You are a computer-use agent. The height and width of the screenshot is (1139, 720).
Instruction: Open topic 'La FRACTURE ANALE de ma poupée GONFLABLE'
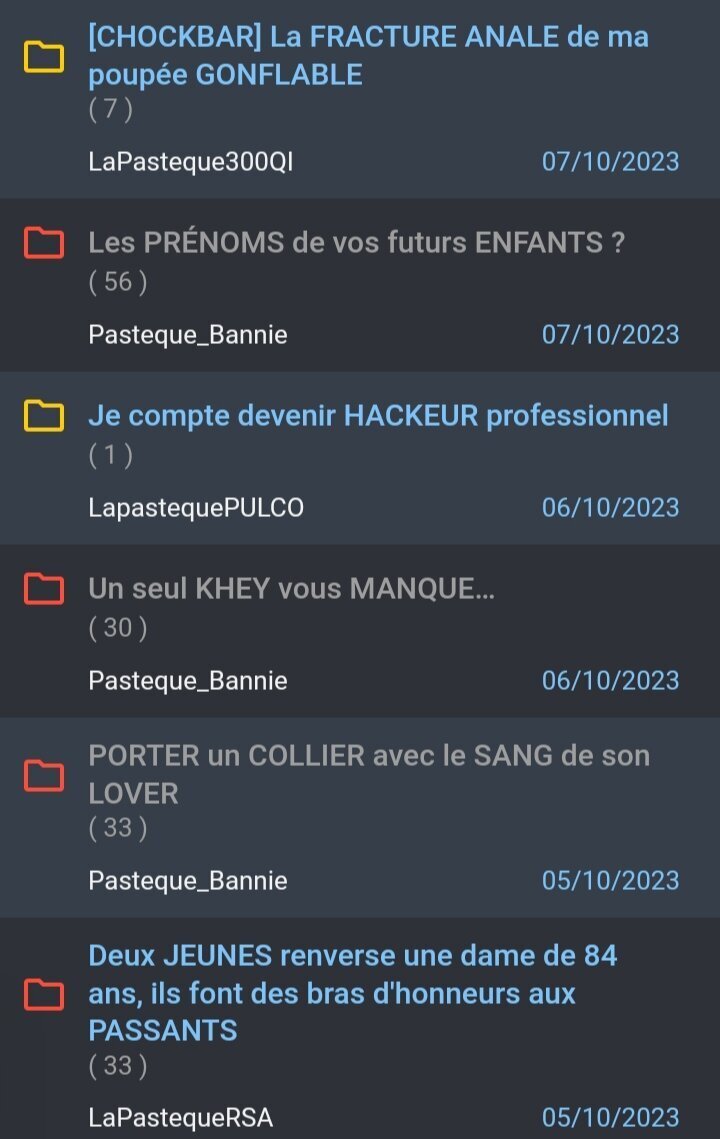point(368,56)
